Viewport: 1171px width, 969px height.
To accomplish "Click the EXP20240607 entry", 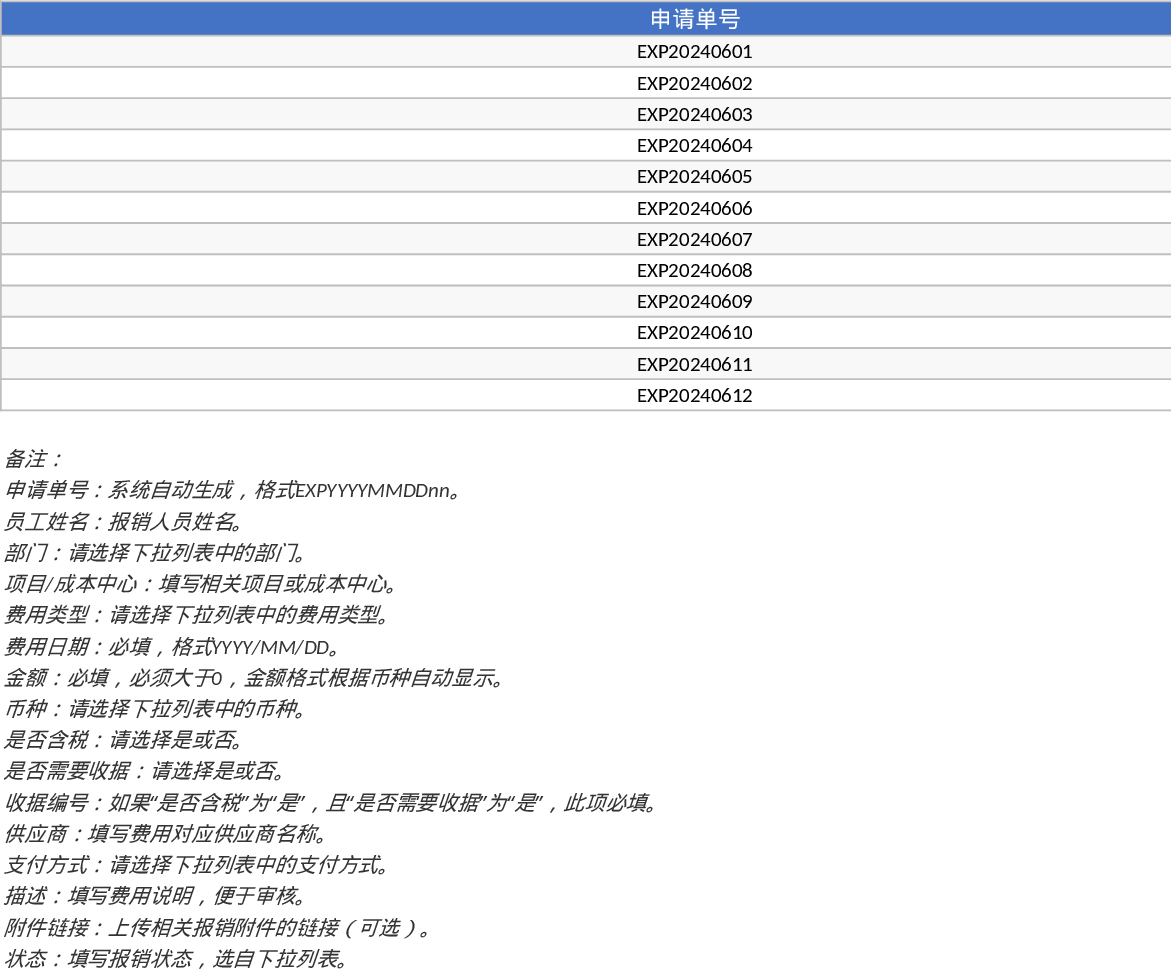I will point(694,239).
